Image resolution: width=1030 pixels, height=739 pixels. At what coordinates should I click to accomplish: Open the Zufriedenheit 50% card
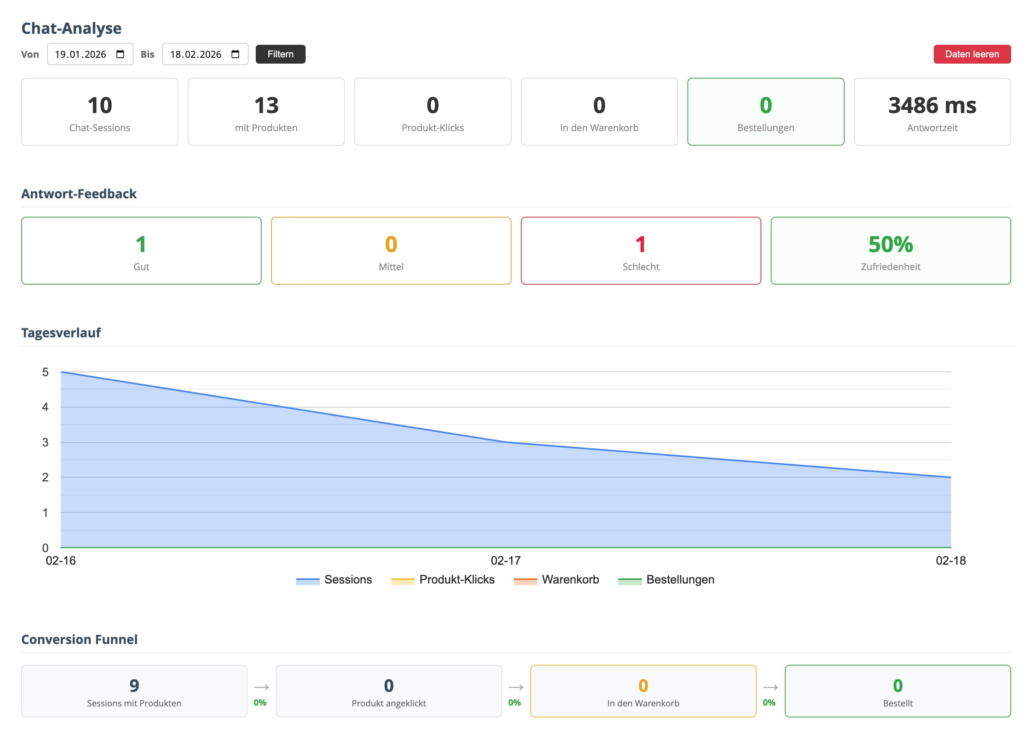click(x=890, y=251)
